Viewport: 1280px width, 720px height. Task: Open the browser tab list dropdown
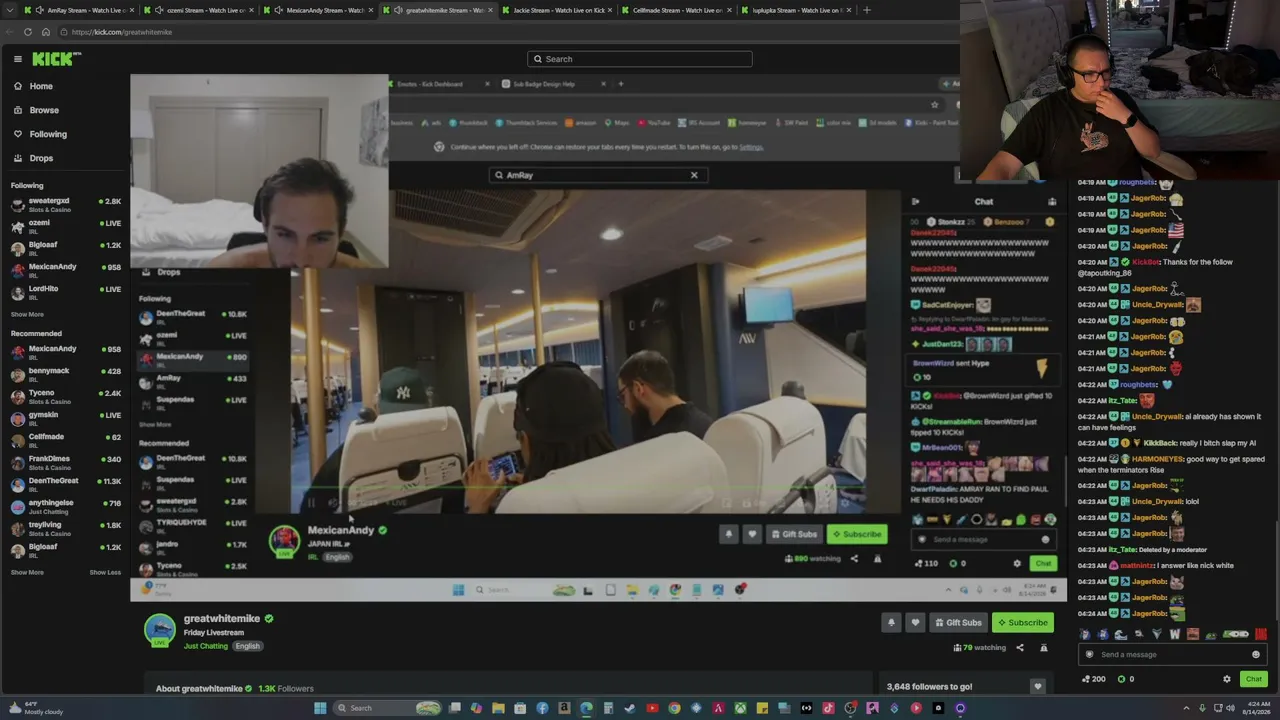(11, 10)
